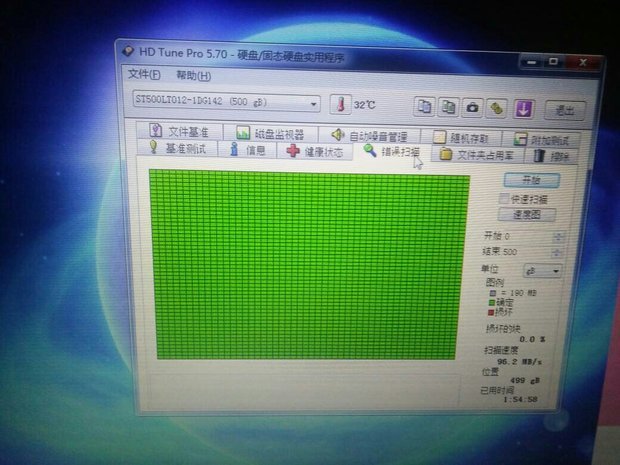Click the blue 190 MB legend swatch
Screen dimensions: 620x465
(492, 293)
